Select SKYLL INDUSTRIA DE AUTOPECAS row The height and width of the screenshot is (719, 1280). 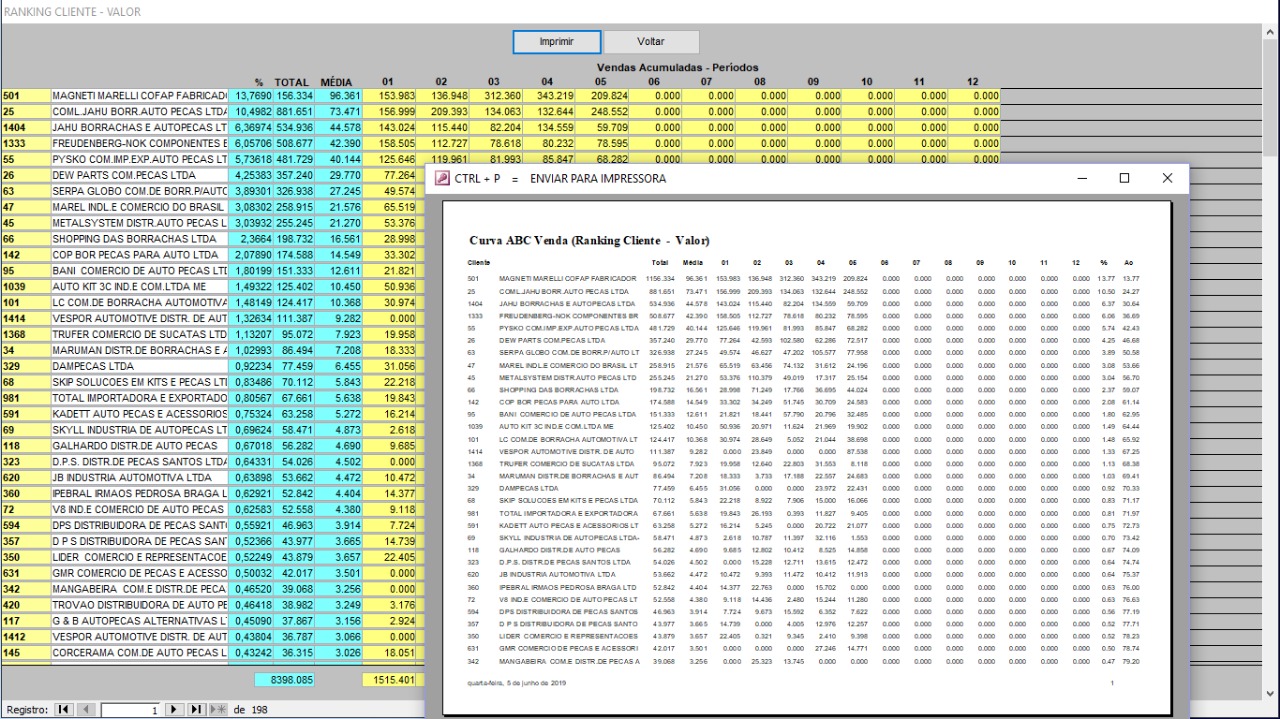(140, 430)
